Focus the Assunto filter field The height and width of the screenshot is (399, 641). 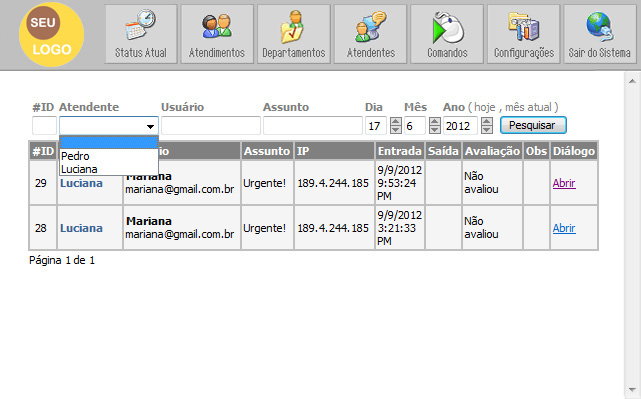pos(313,126)
